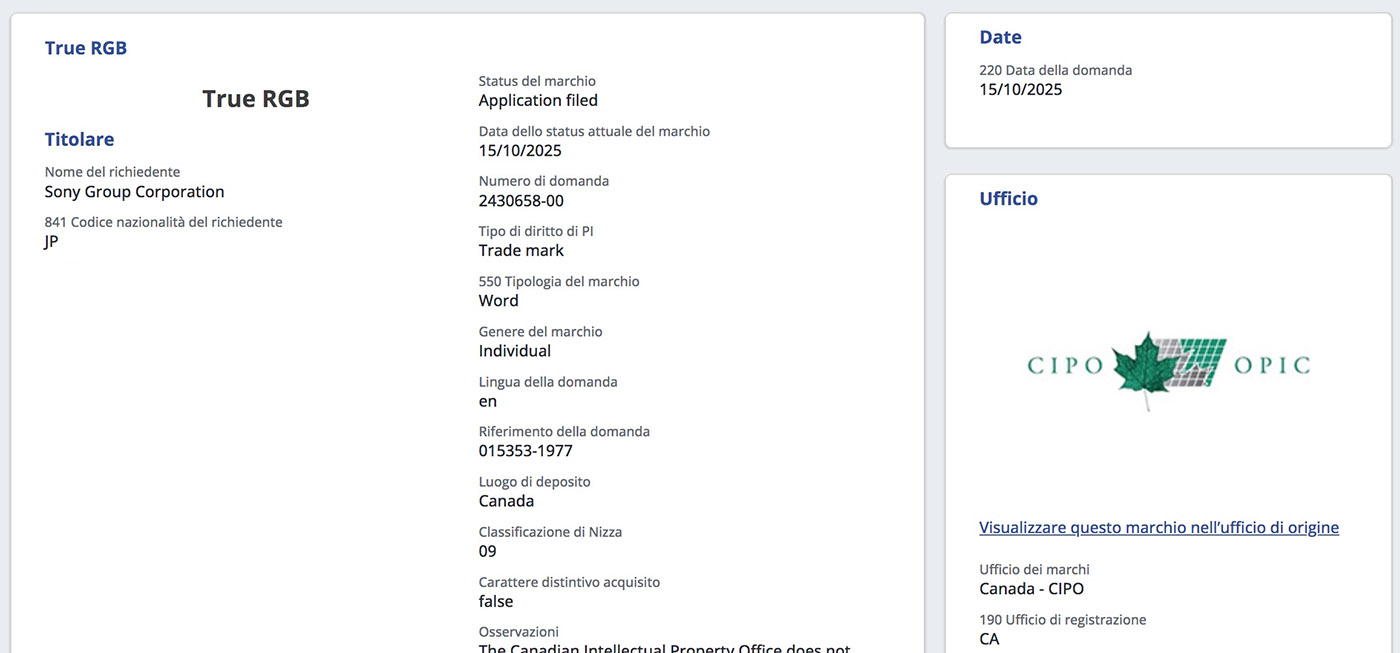Select Nice classification value '09'
The image size is (1400, 653).
pos(488,551)
